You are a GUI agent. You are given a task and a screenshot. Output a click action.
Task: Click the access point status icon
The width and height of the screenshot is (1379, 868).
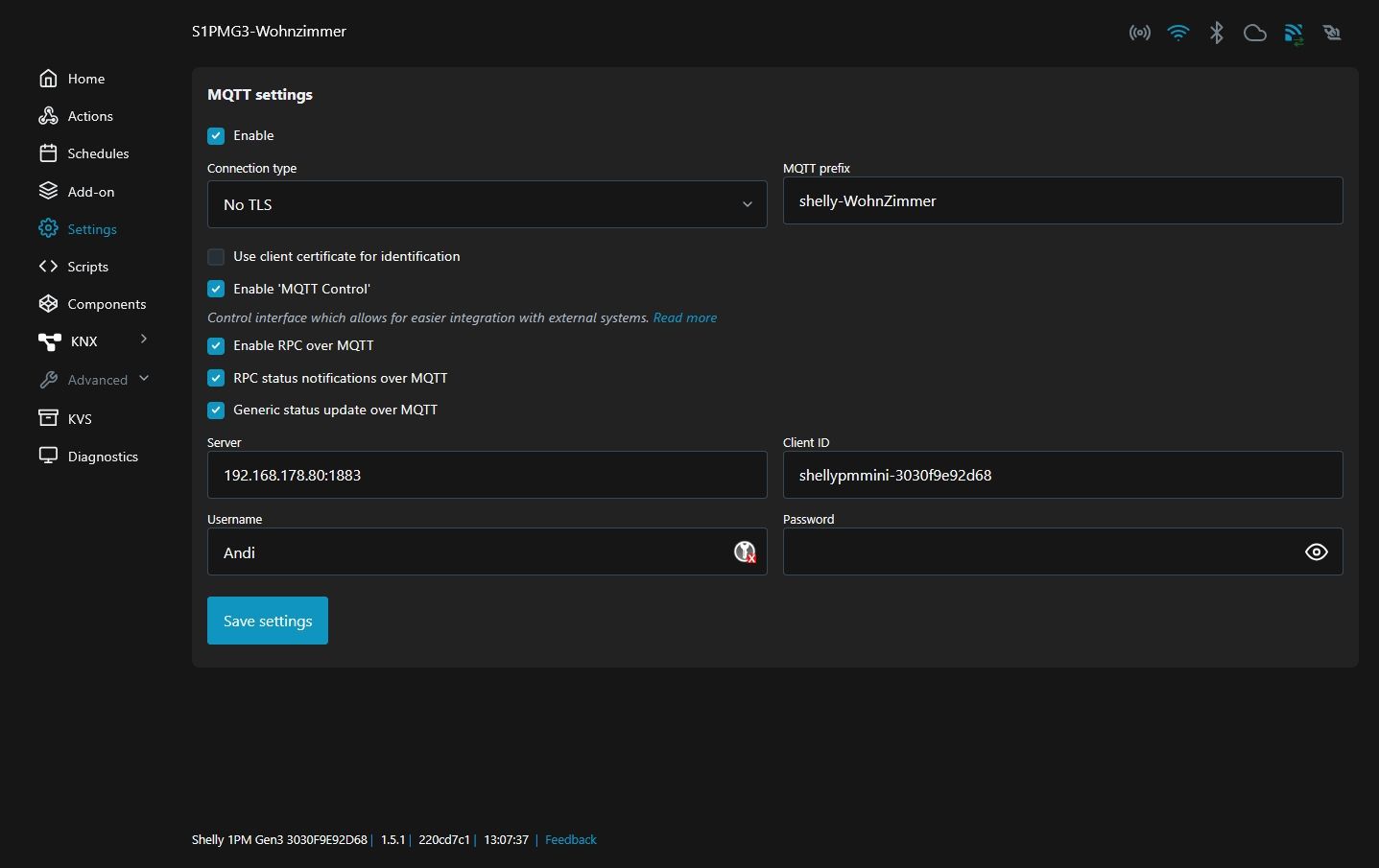coord(1139,34)
